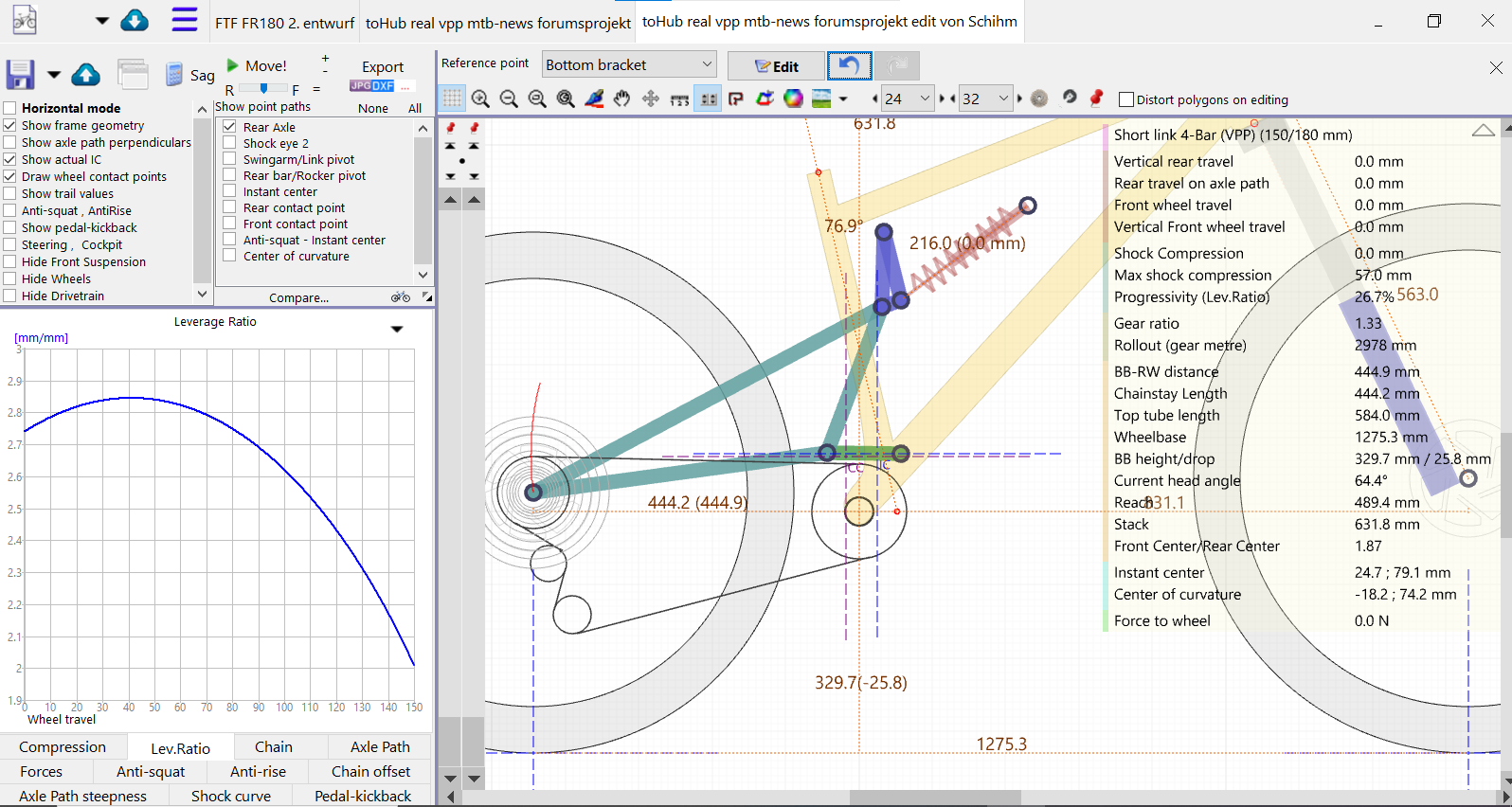Check Distort polygons on editing
The image size is (1512, 807).
(1126, 99)
